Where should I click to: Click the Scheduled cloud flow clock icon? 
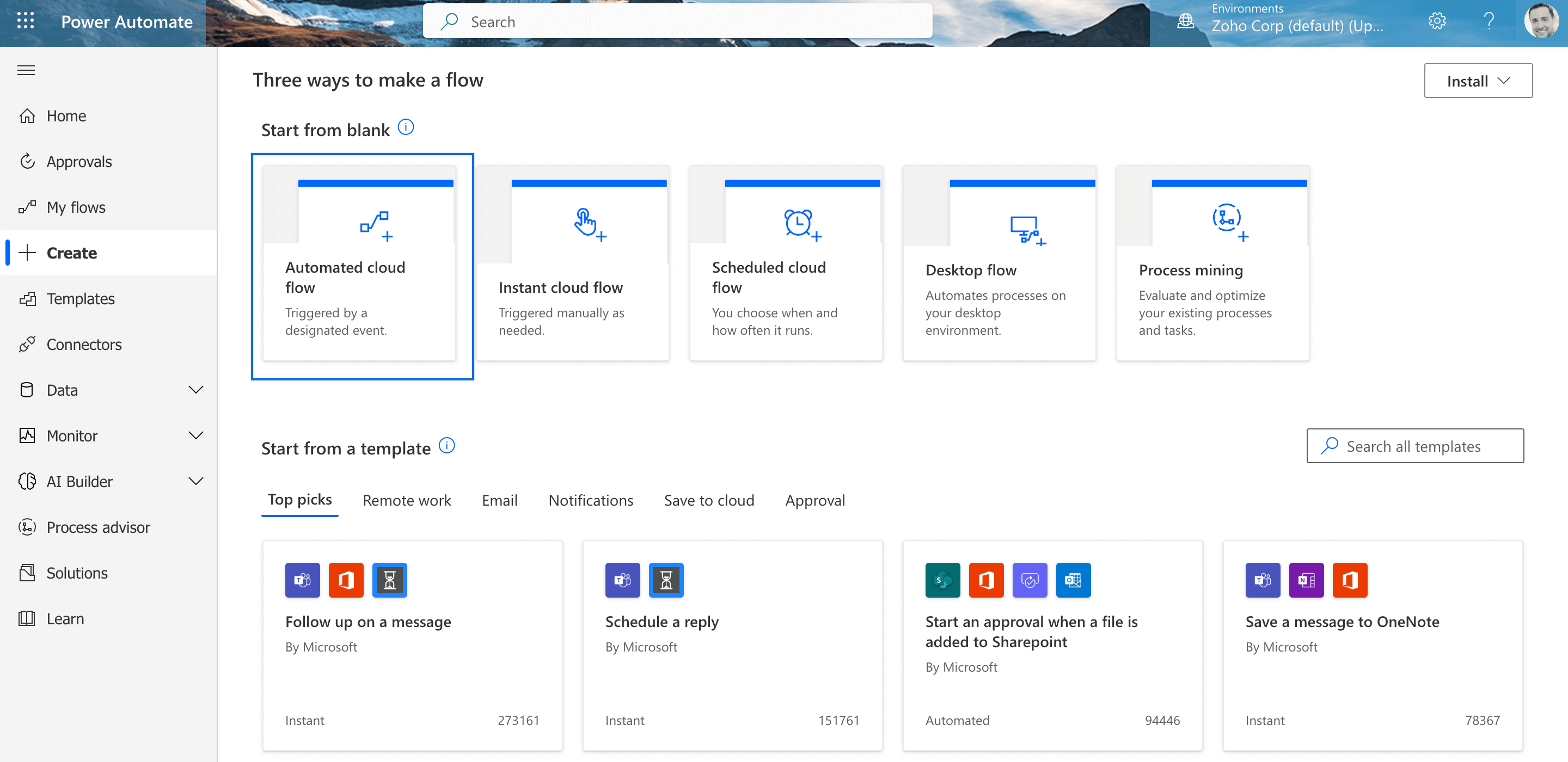click(803, 225)
